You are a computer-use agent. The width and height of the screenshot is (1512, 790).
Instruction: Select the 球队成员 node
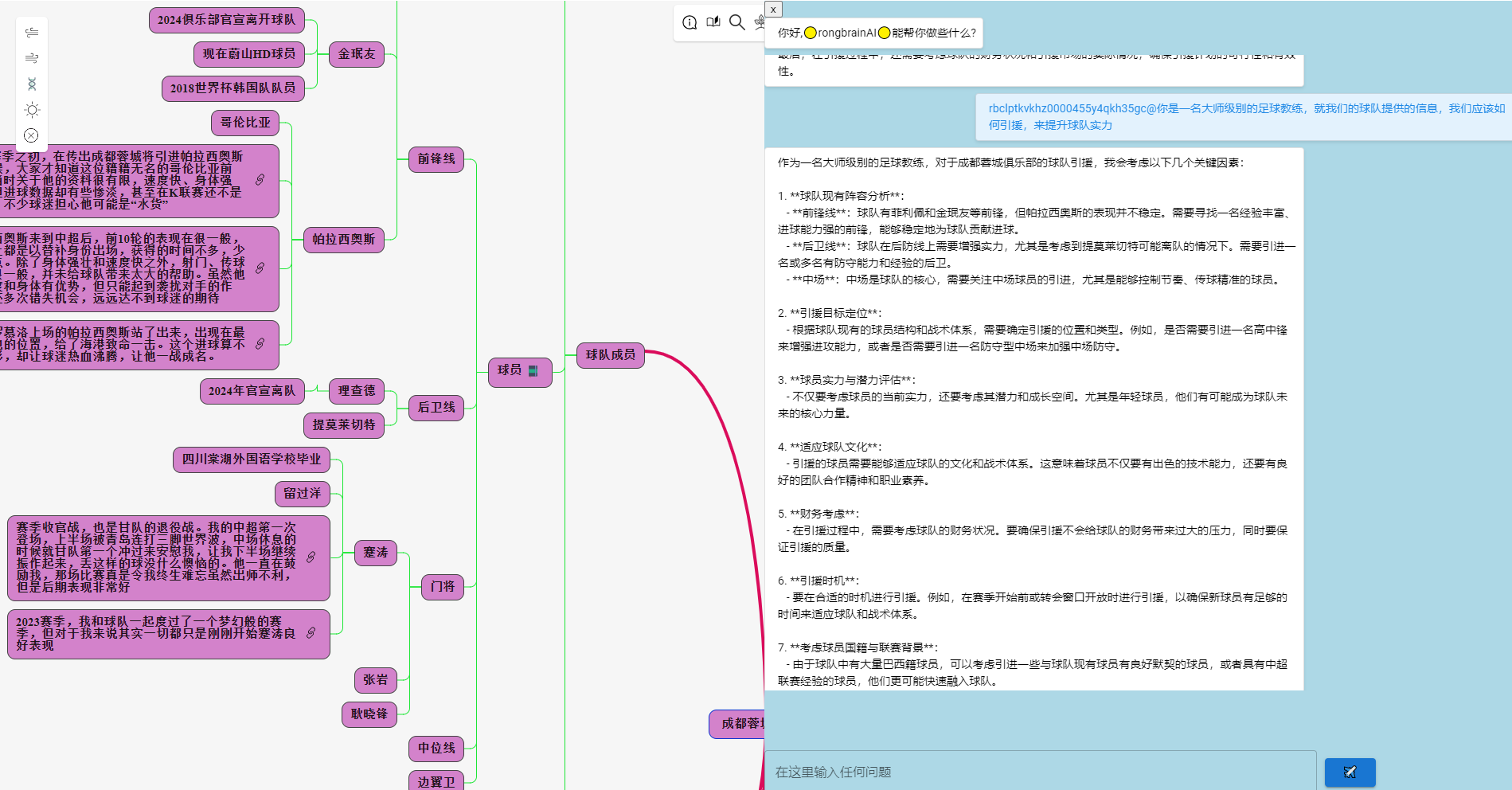coord(611,355)
